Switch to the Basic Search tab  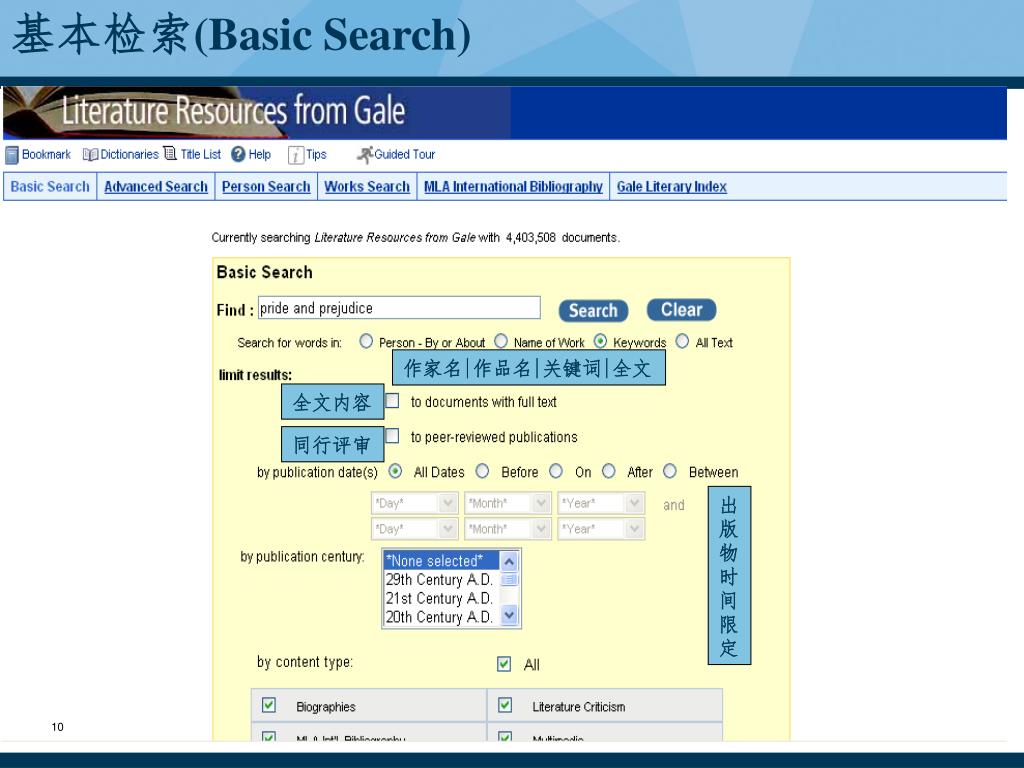pos(50,187)
